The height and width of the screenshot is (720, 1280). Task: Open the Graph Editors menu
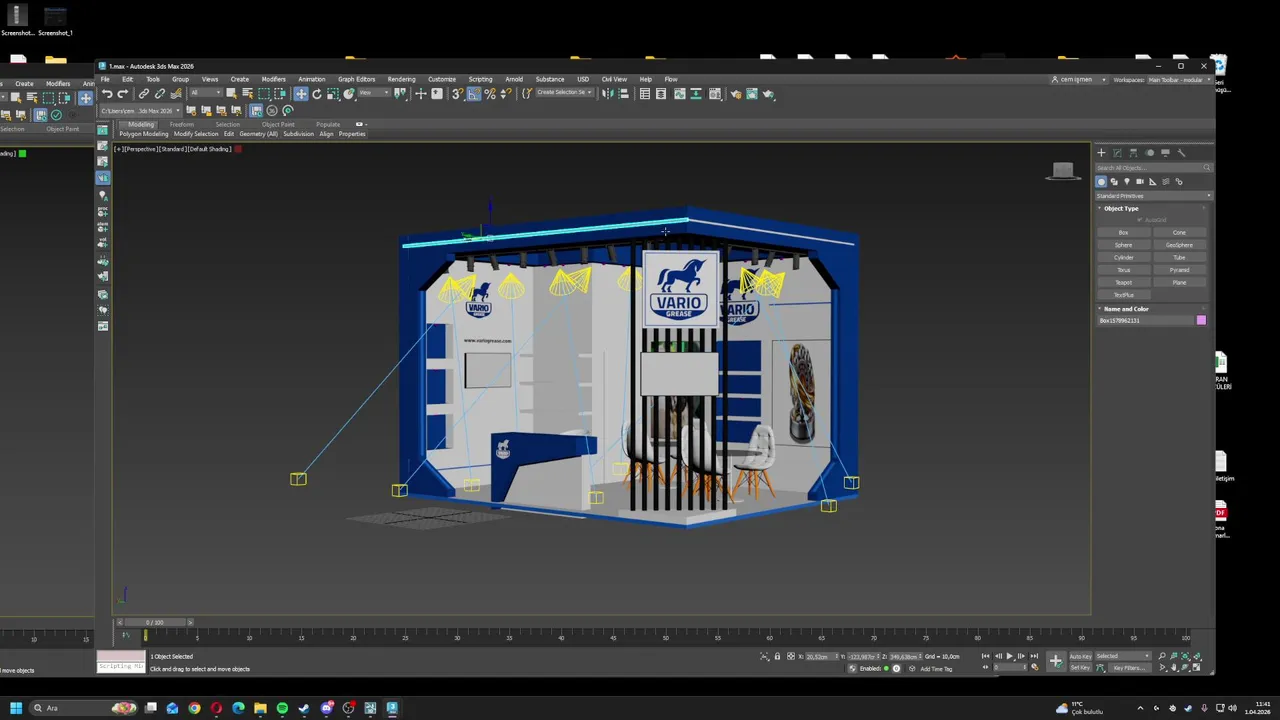(356, 79)
